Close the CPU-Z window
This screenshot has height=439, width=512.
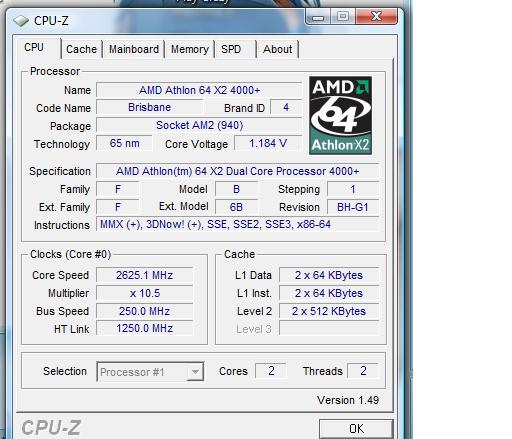coord(376,16)
